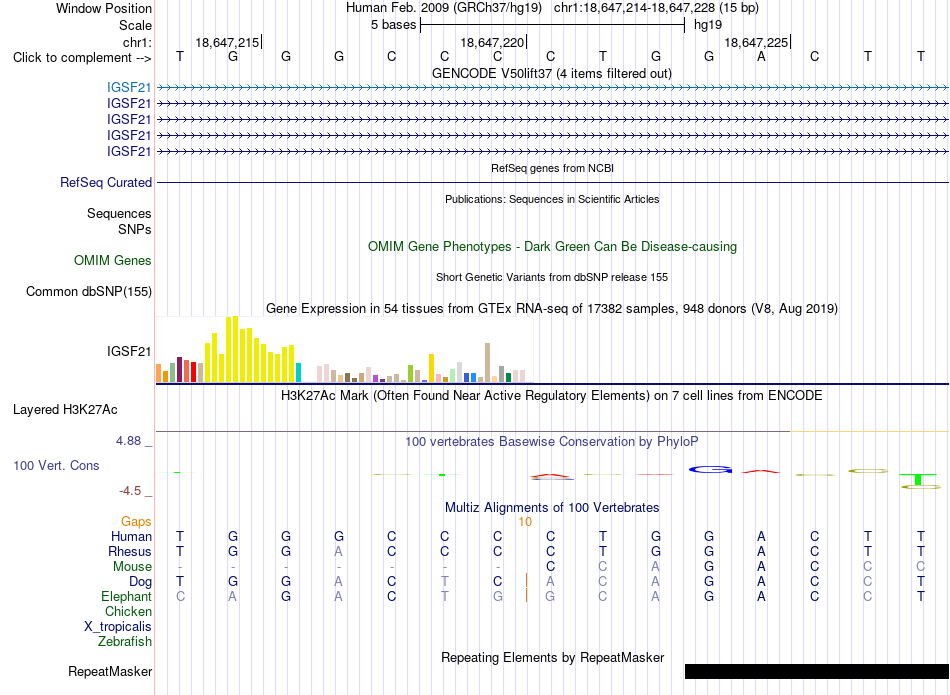
Task: Click the '100 Vert. Cons' track label
Action: click(x=56, y=465)
